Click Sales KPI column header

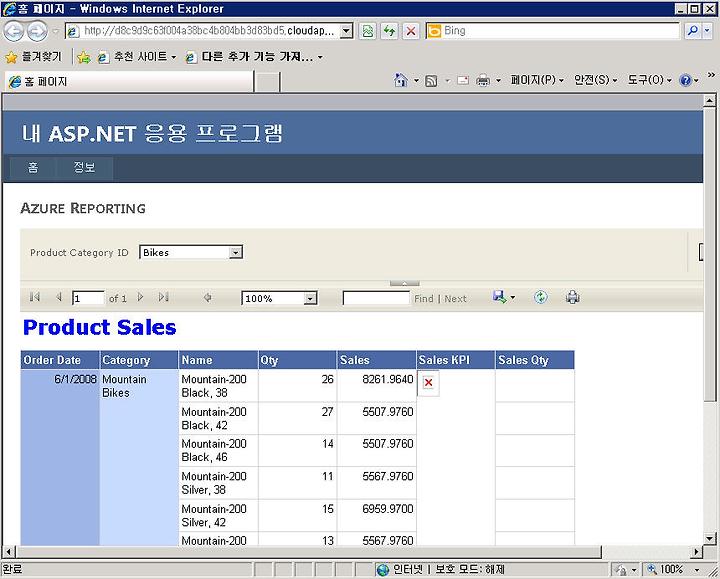click(x=456, y=360)
